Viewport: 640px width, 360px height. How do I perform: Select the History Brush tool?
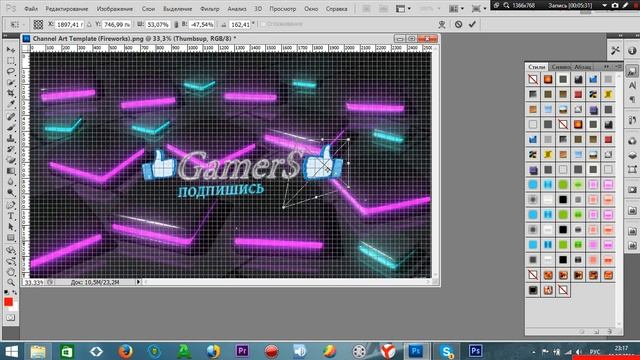[11, 149]
